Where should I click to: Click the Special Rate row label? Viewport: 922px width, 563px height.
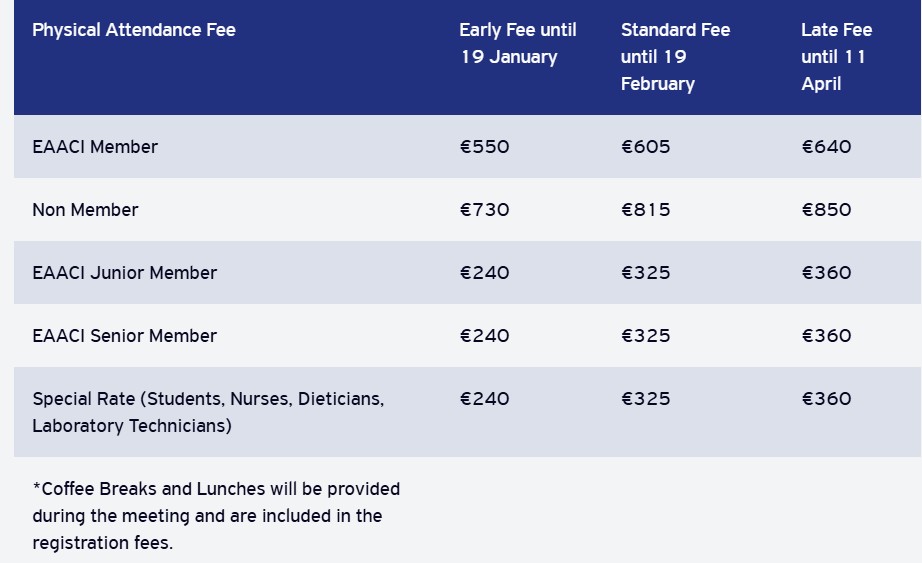(208, 412)
